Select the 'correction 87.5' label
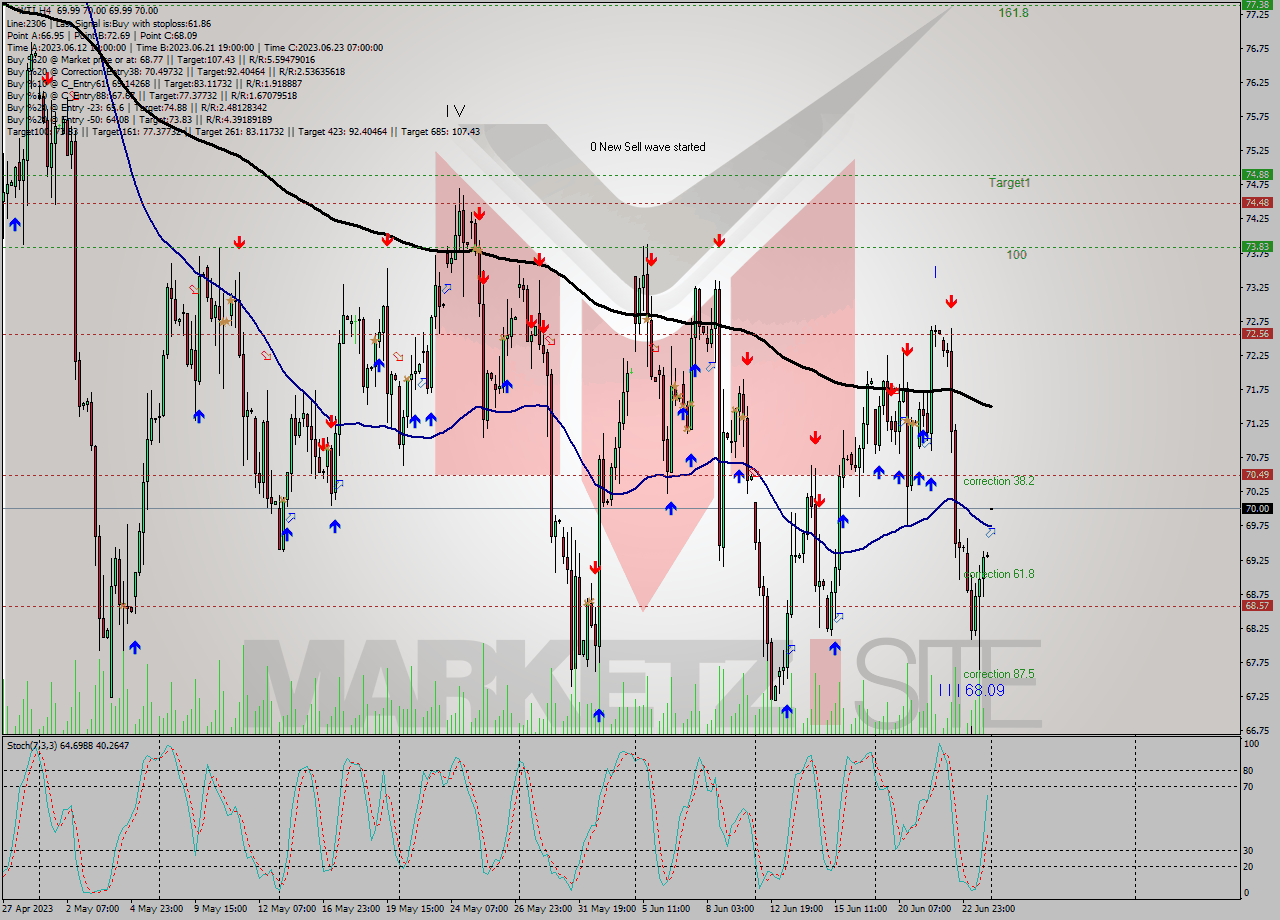Image resolution: width=1280 pixels, height=920 pixels. coord(998,674)
